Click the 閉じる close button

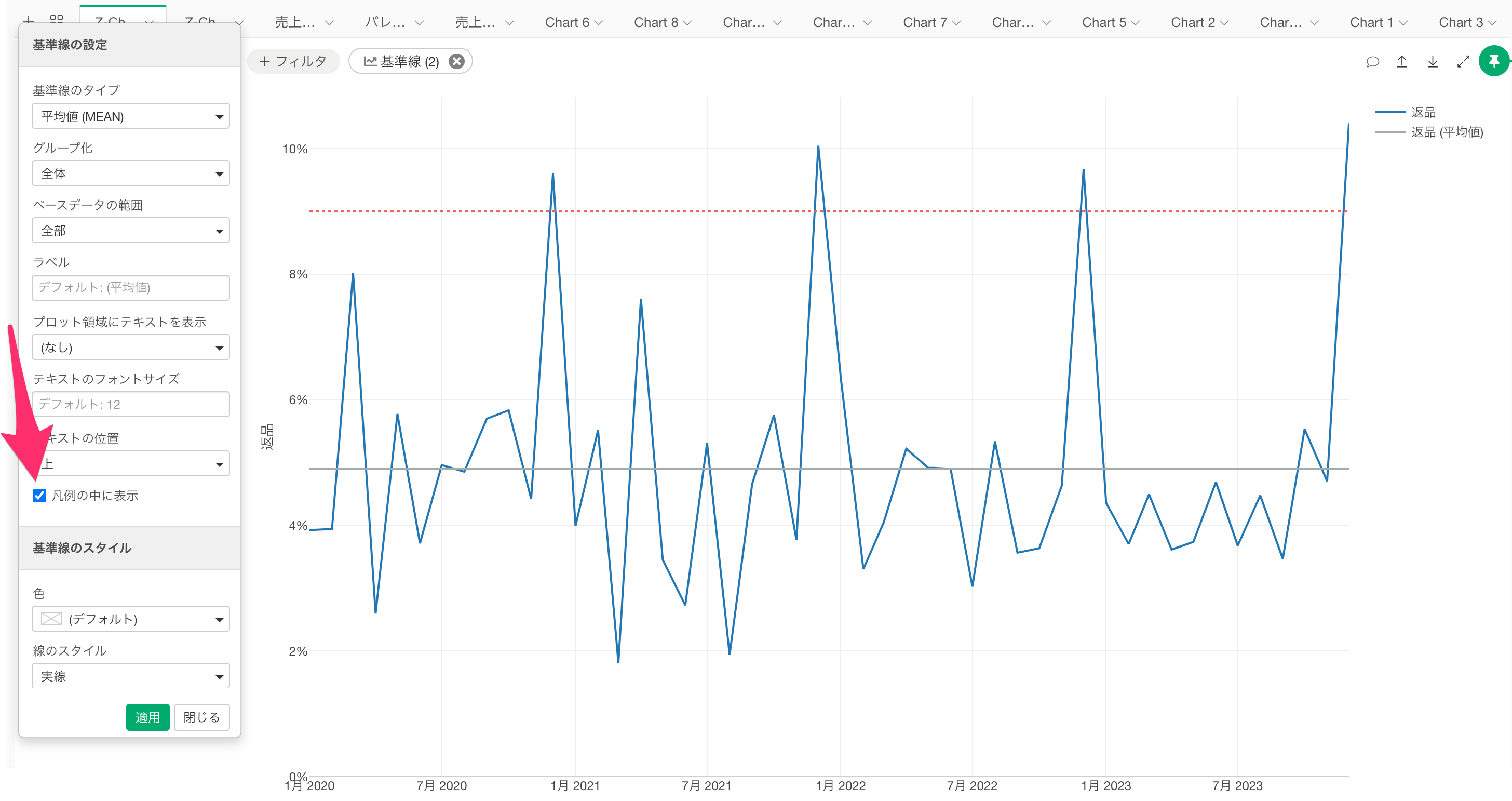coord(201,717)
